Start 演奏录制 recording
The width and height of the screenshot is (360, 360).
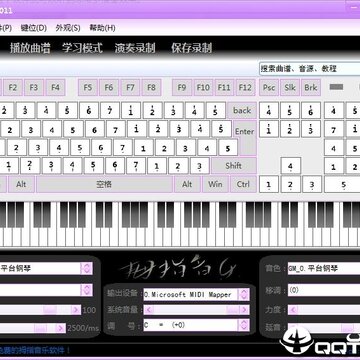pos(135,48)
